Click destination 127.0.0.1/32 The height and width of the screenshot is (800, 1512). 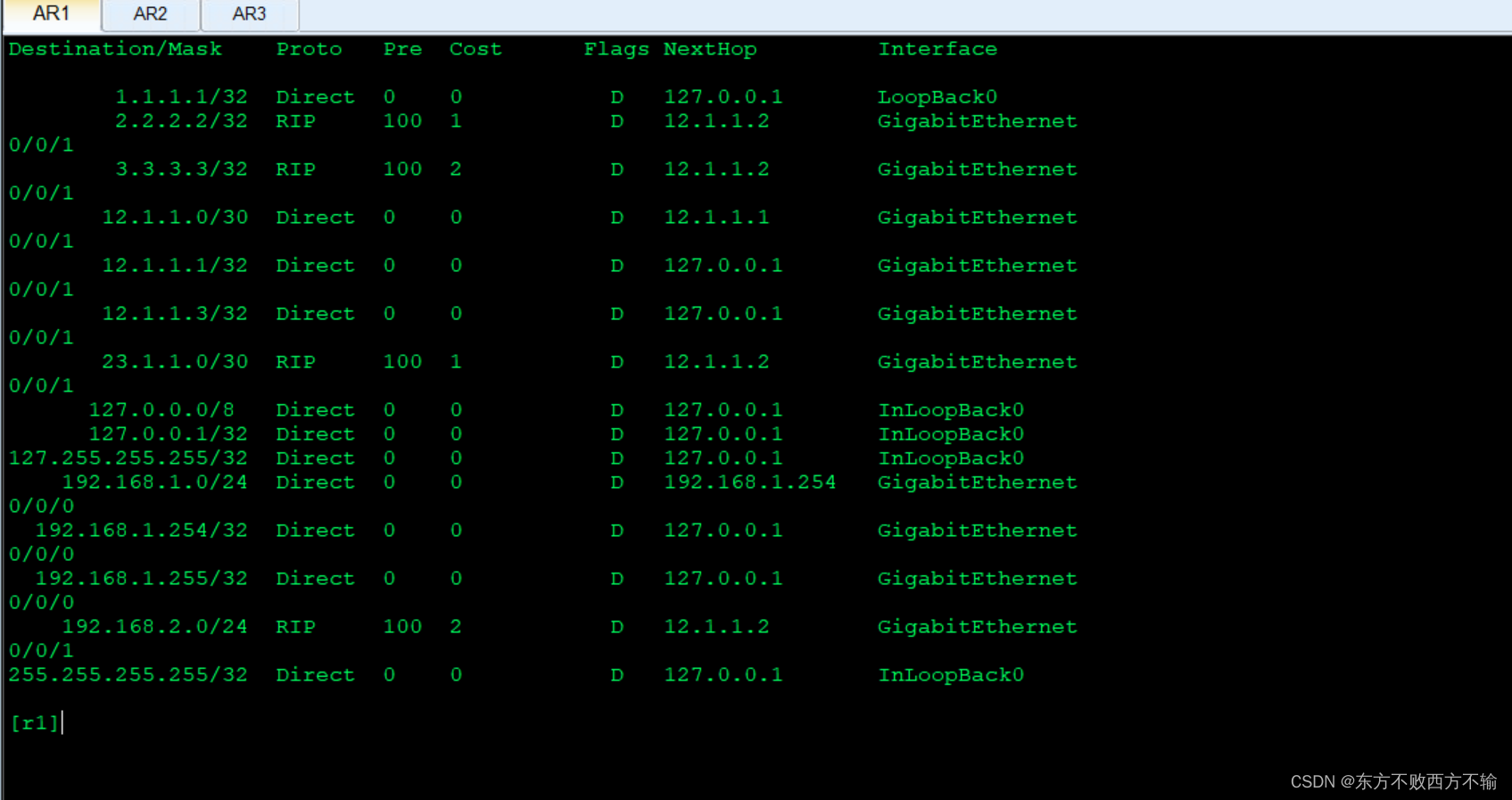[x=169, y=433]
